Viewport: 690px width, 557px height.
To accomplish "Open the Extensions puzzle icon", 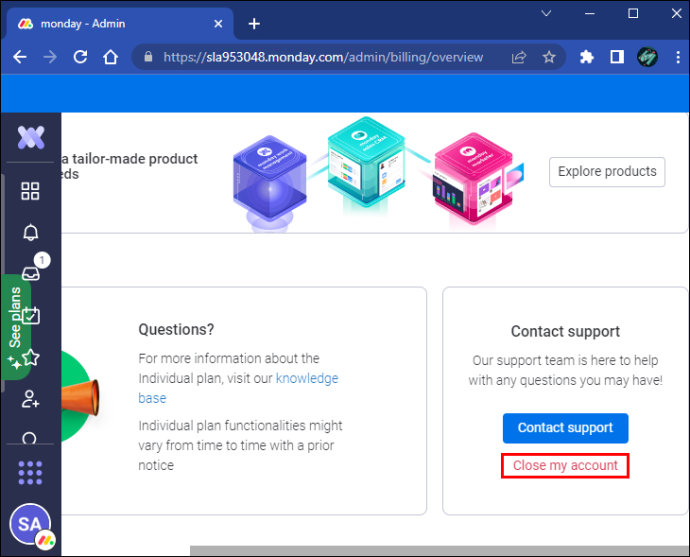I will pos(587,57).
